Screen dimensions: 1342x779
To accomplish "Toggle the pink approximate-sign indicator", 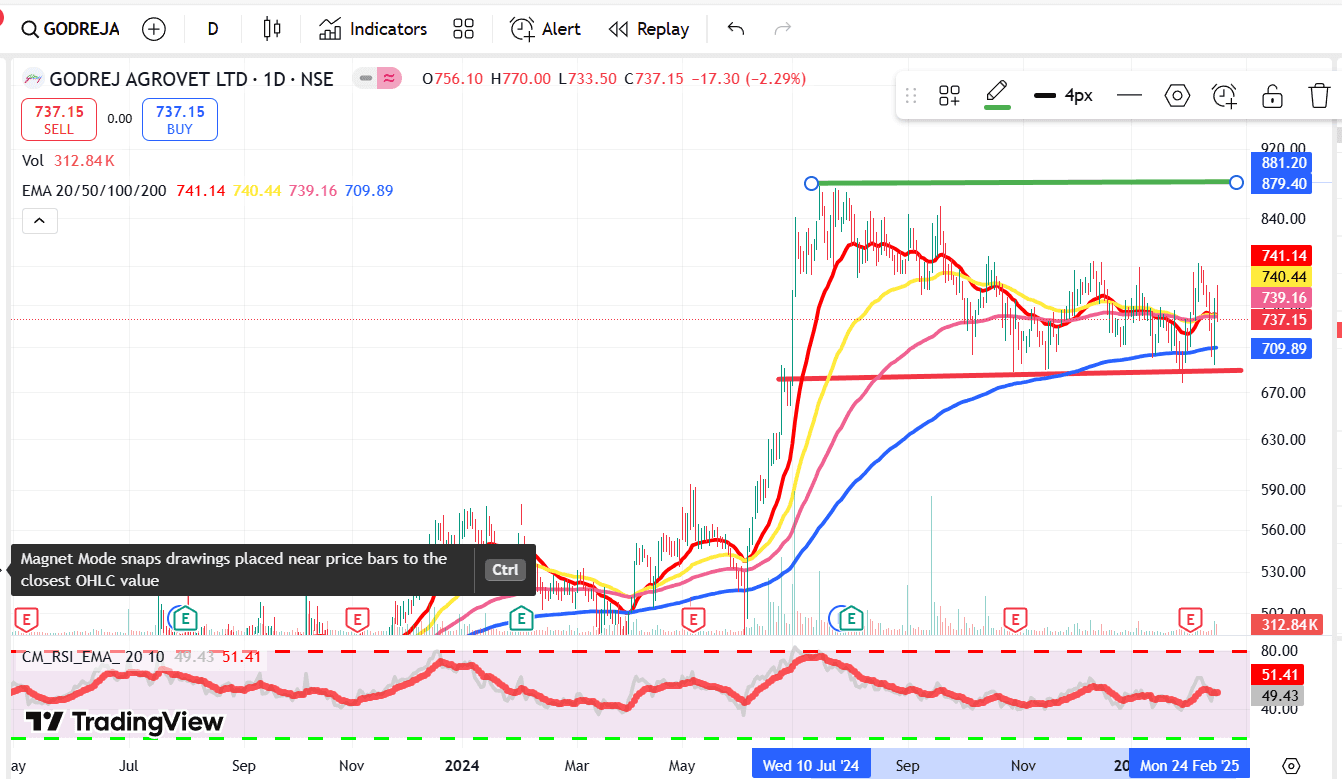I will point(389,78).
